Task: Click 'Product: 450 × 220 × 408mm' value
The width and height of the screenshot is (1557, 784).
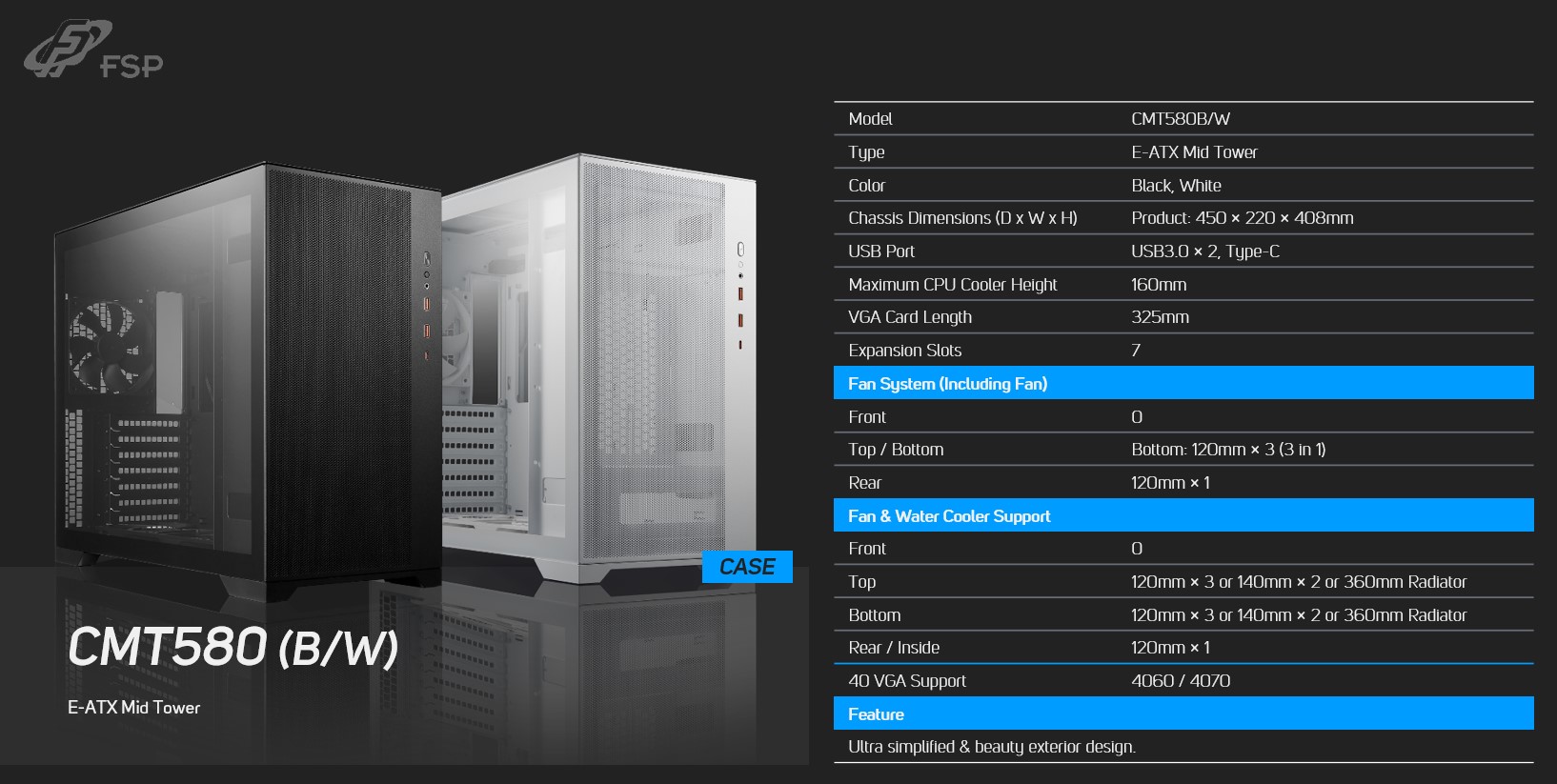Action: (1243, 218)
